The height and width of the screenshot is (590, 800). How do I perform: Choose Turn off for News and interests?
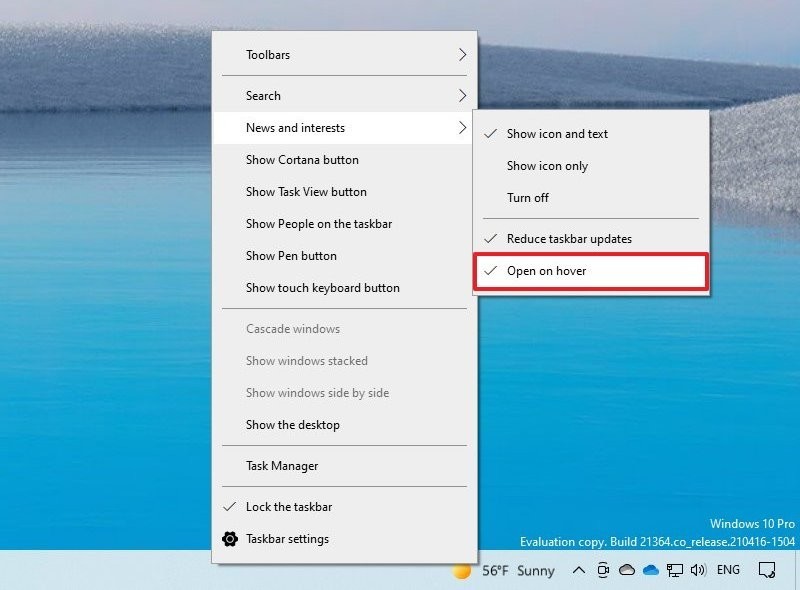[591, 198]
